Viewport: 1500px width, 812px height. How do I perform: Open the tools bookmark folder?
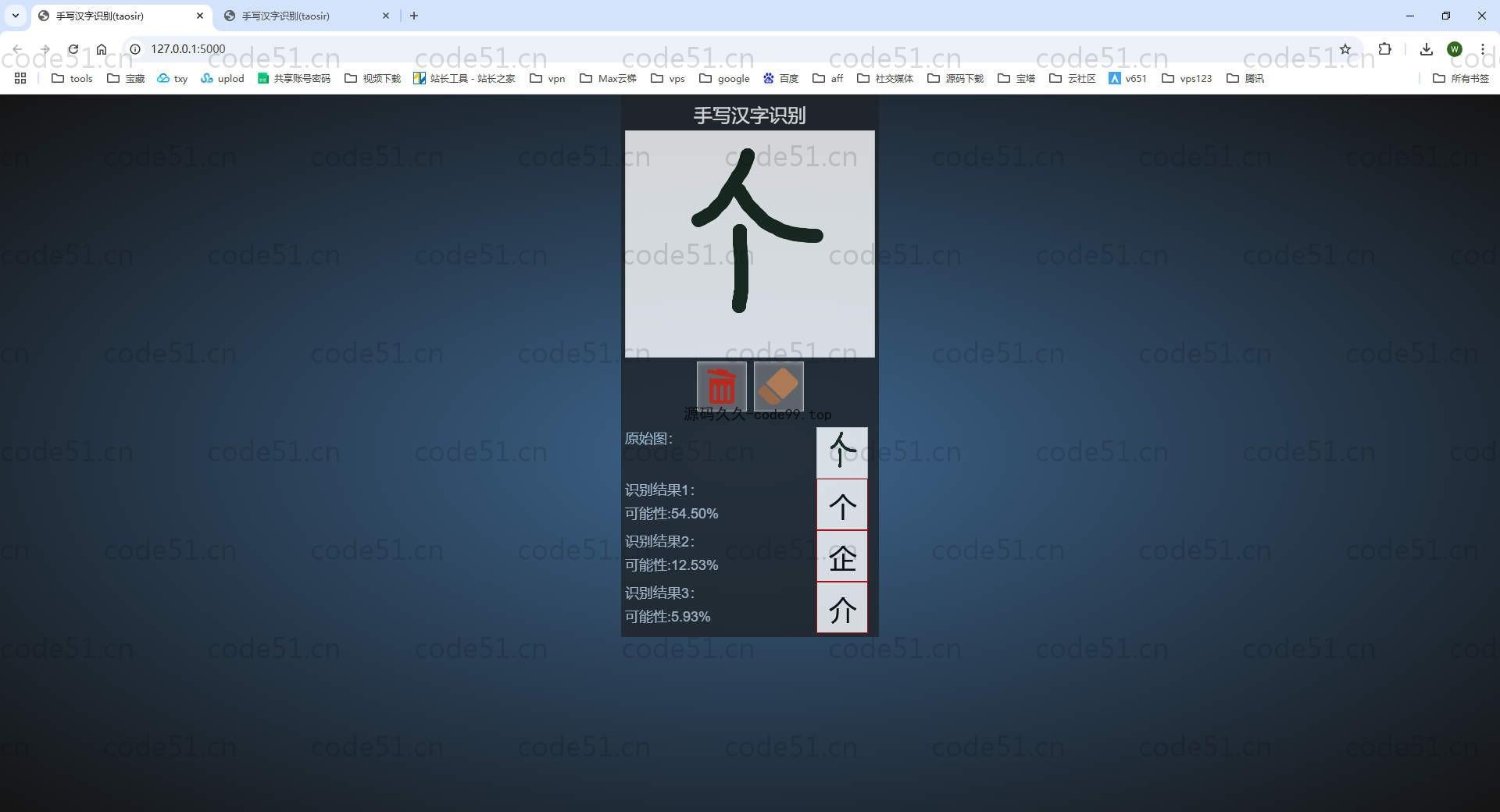click(x=72, y=78)
